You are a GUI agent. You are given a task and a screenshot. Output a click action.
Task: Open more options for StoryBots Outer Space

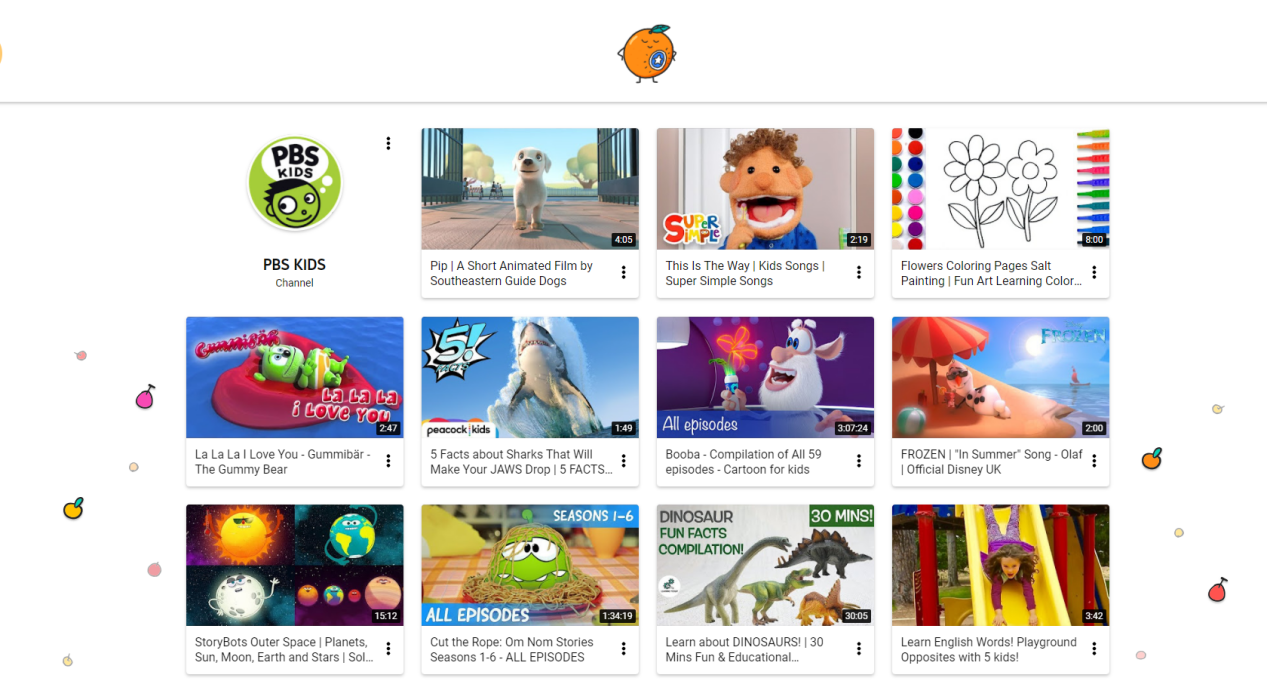click(x=388, y=649)
